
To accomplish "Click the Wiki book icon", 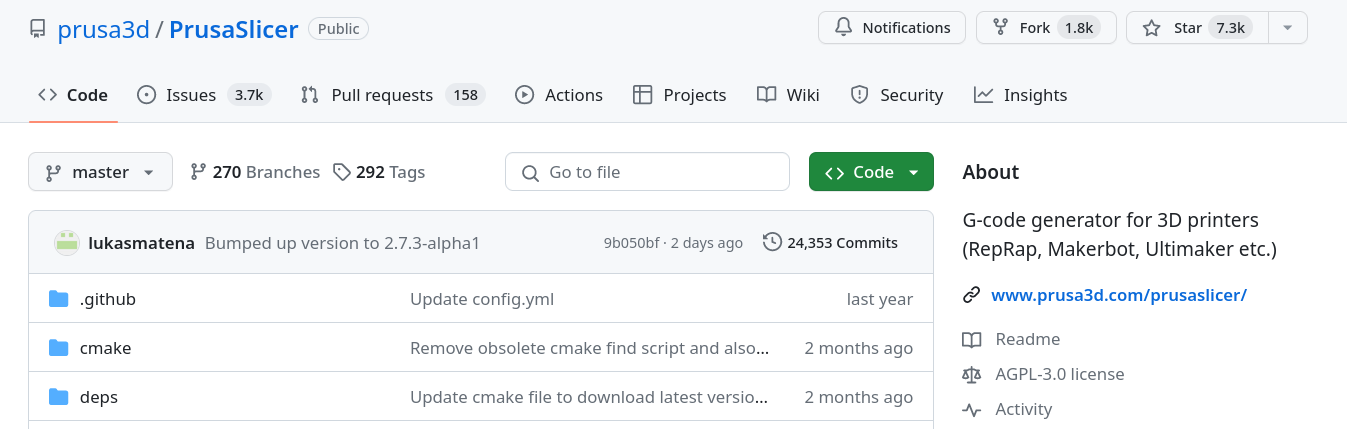I will click(x=766, y=95).
